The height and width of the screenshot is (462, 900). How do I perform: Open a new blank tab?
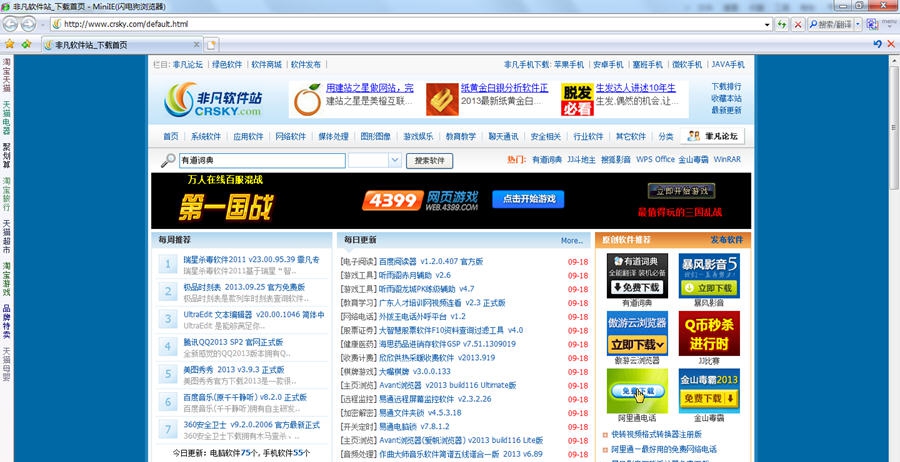(x=212, y=45)
